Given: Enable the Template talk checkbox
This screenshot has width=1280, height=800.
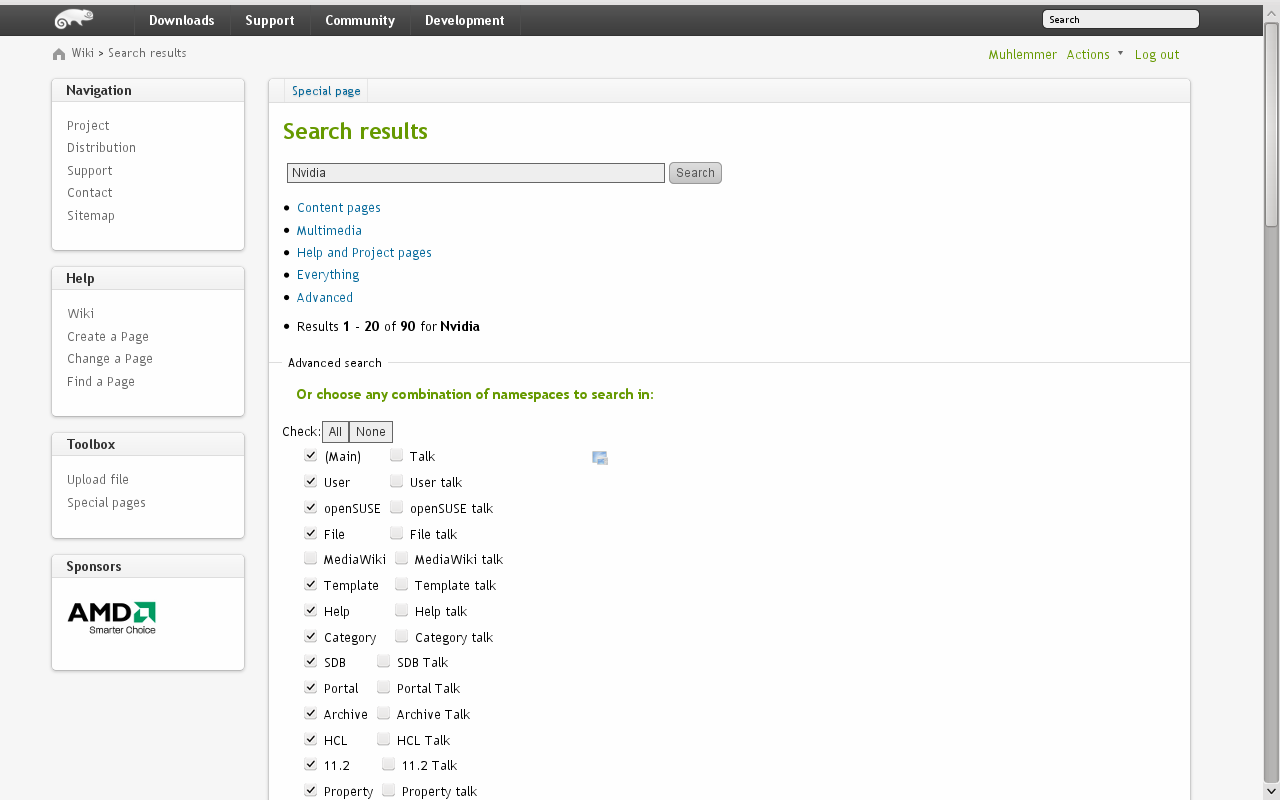Looking at the screenshot, I should 402,584.
